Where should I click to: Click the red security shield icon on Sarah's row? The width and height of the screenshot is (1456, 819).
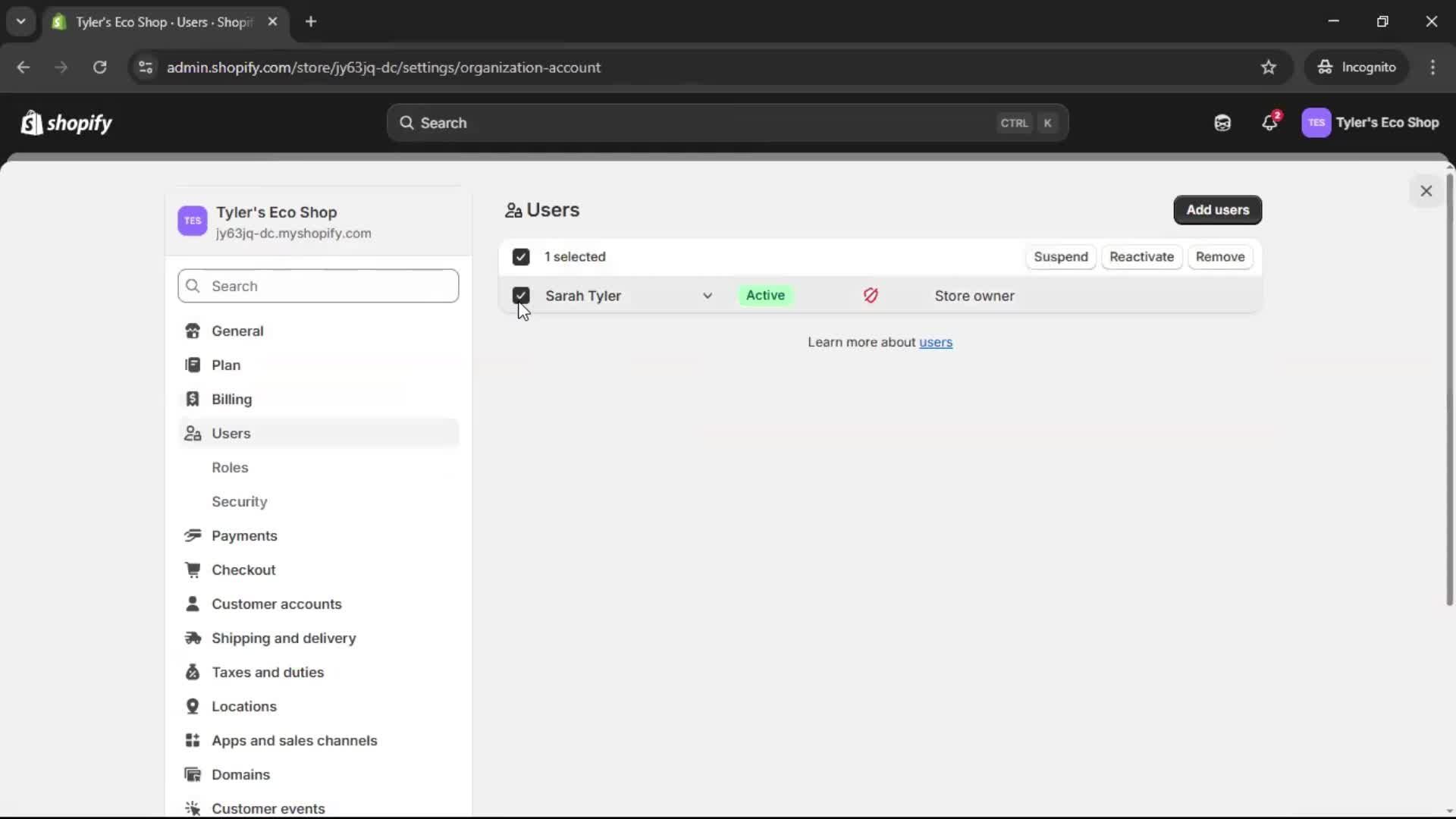870,296
